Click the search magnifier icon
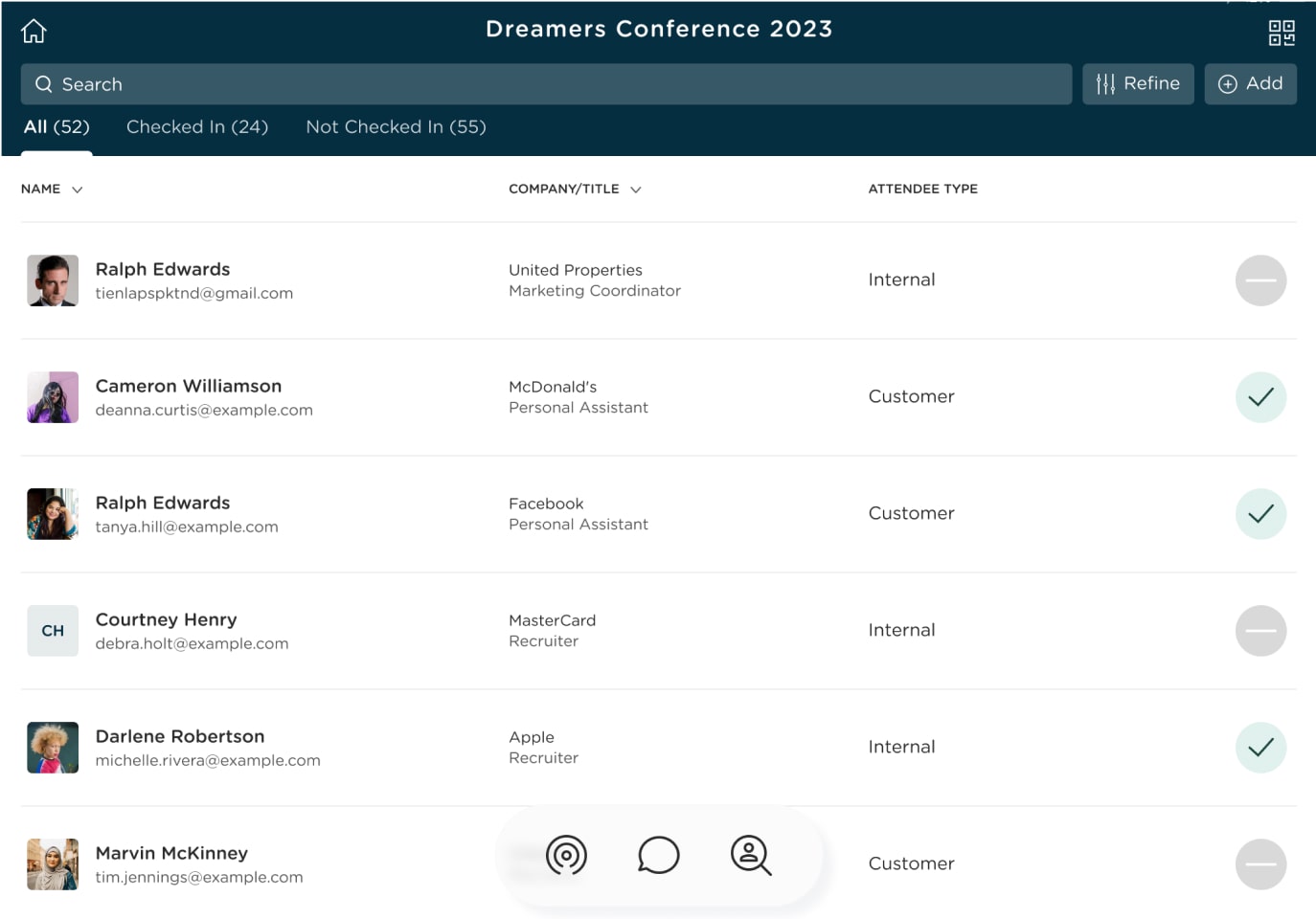The width and height of the screenshot is (1316, 919). 44,84
